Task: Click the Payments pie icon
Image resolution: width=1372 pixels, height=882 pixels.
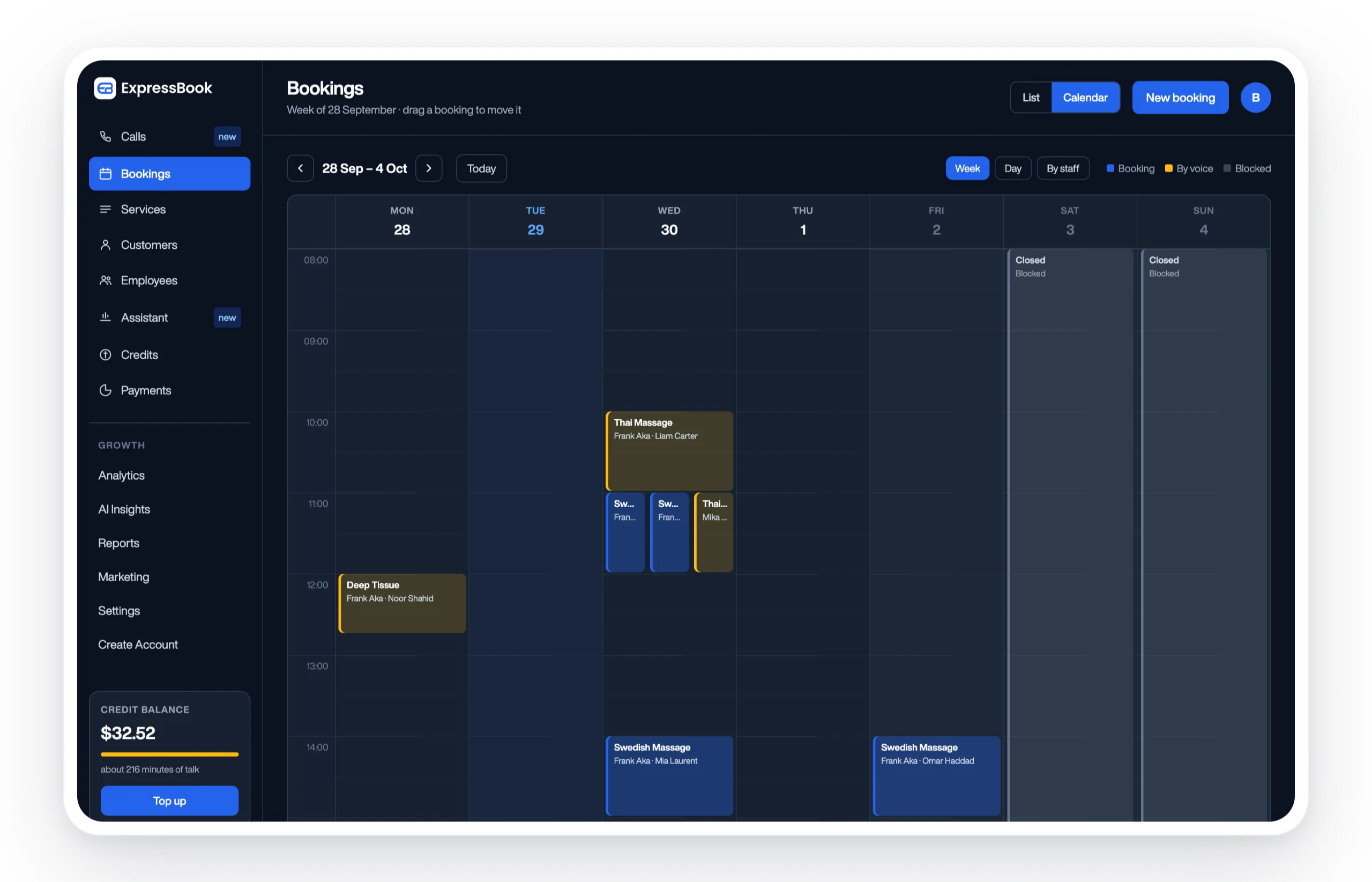Action: click(106, 390)
